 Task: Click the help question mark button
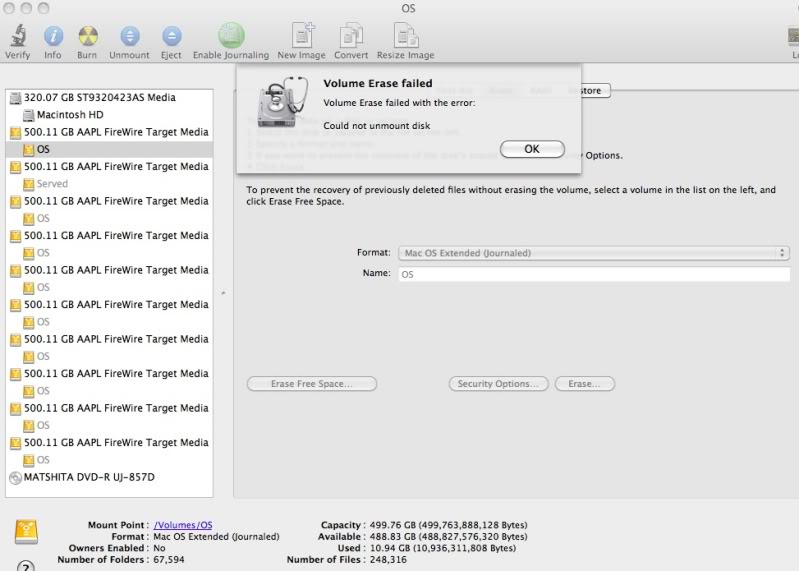[x=25, y=566]
